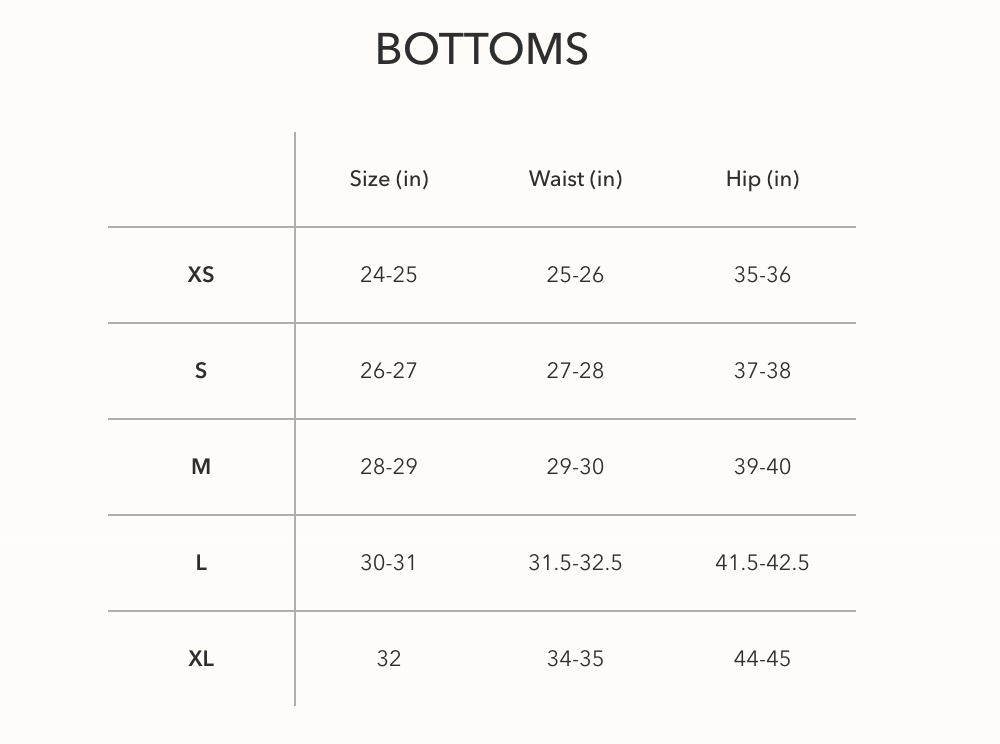Viewport: 1000px width, 744px height.
Task: Select the Size (in) column header
Action: coord(389,179)
